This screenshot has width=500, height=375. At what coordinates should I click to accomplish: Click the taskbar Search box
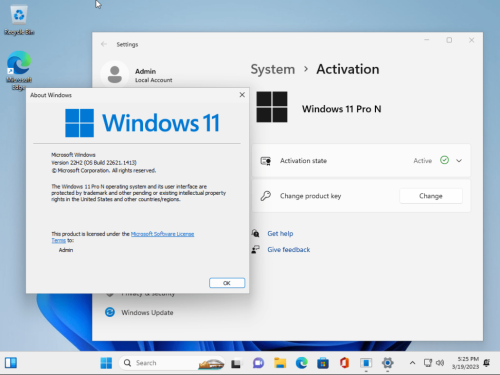[x=172, y=363]
